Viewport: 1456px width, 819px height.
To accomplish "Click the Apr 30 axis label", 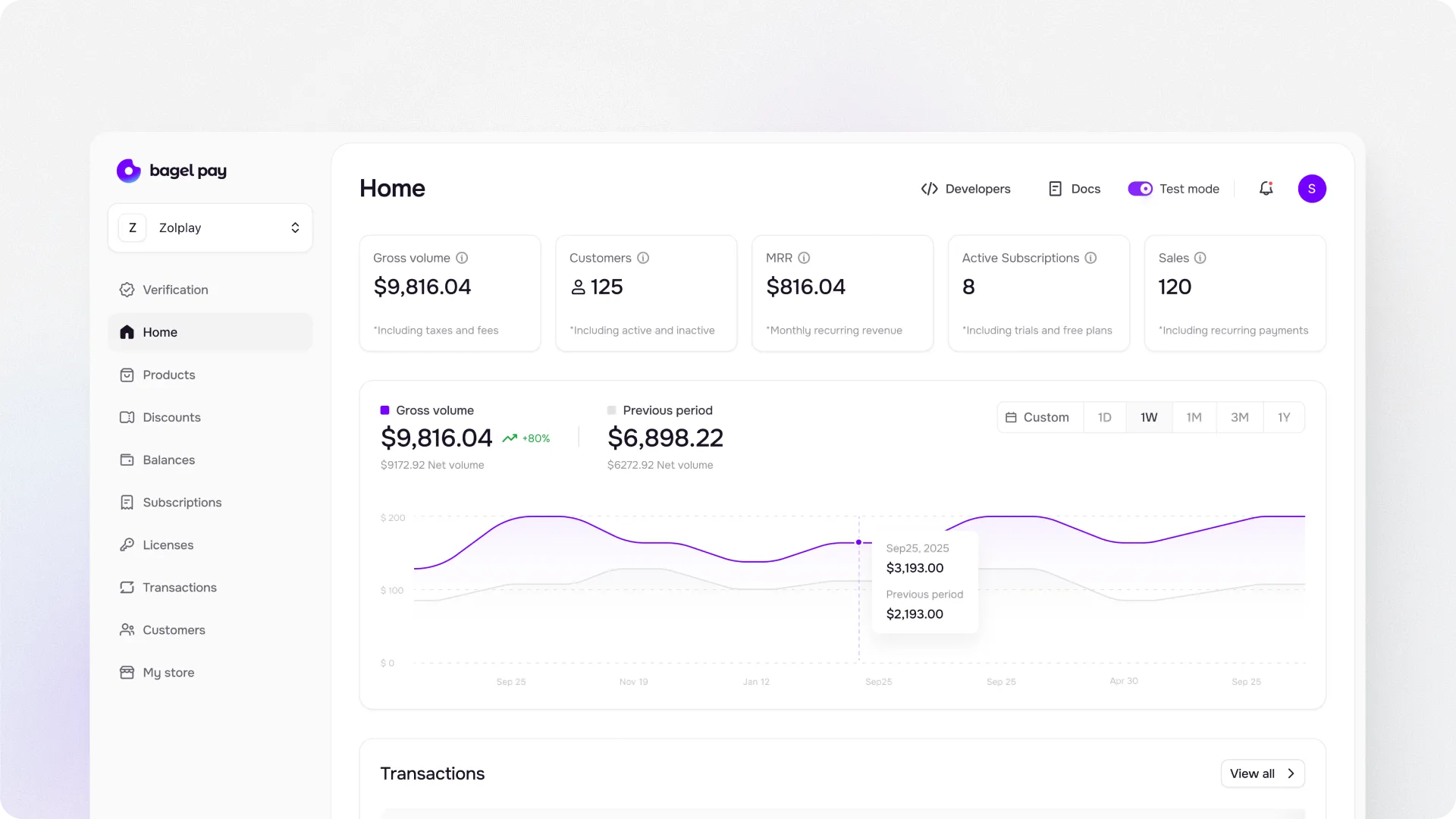I will 1124,681.
